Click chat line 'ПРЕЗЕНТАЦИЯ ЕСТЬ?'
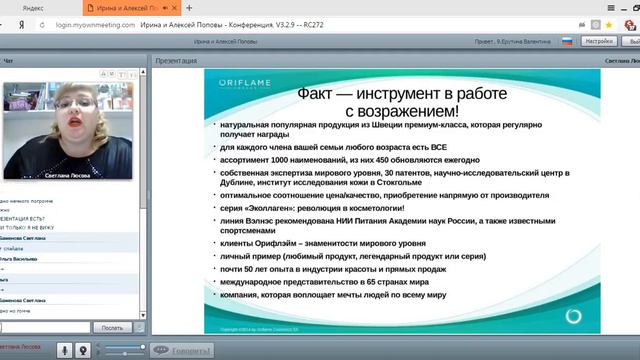Image resolution: width=640 pixels, height=360 pixels. pos(22,219)
